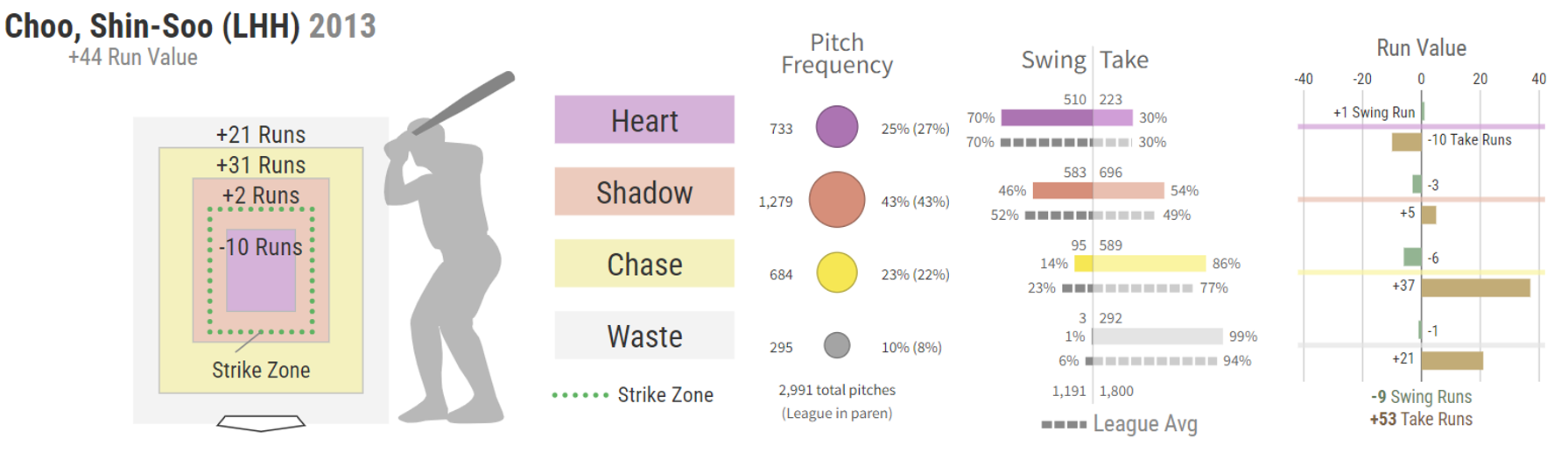Click the Chase zone label box
Image resolution: width=1568 pixels, height=453 pixels.
coord(644,264)
